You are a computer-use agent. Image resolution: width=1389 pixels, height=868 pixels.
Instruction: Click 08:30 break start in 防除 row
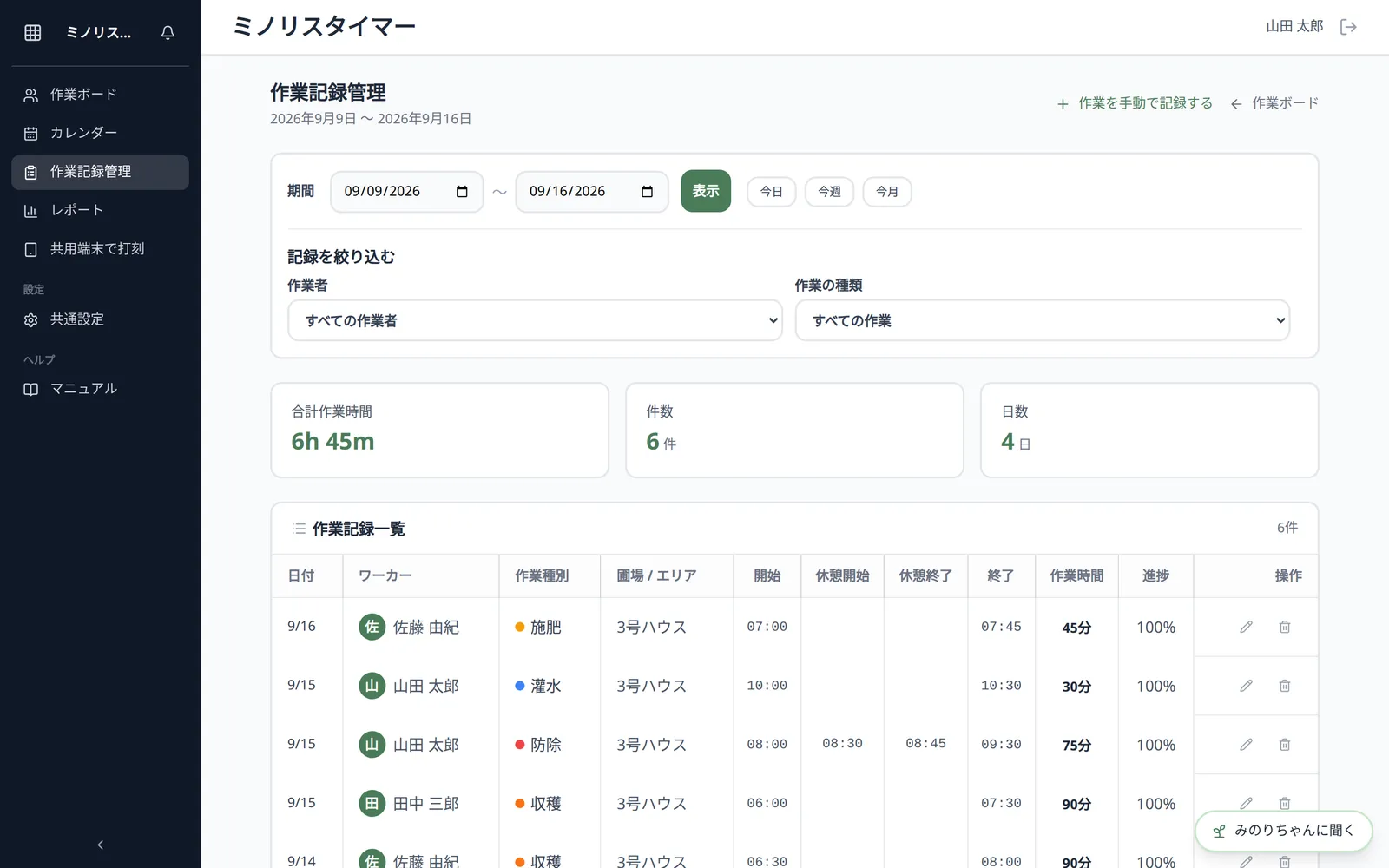(x=842, y=744)
